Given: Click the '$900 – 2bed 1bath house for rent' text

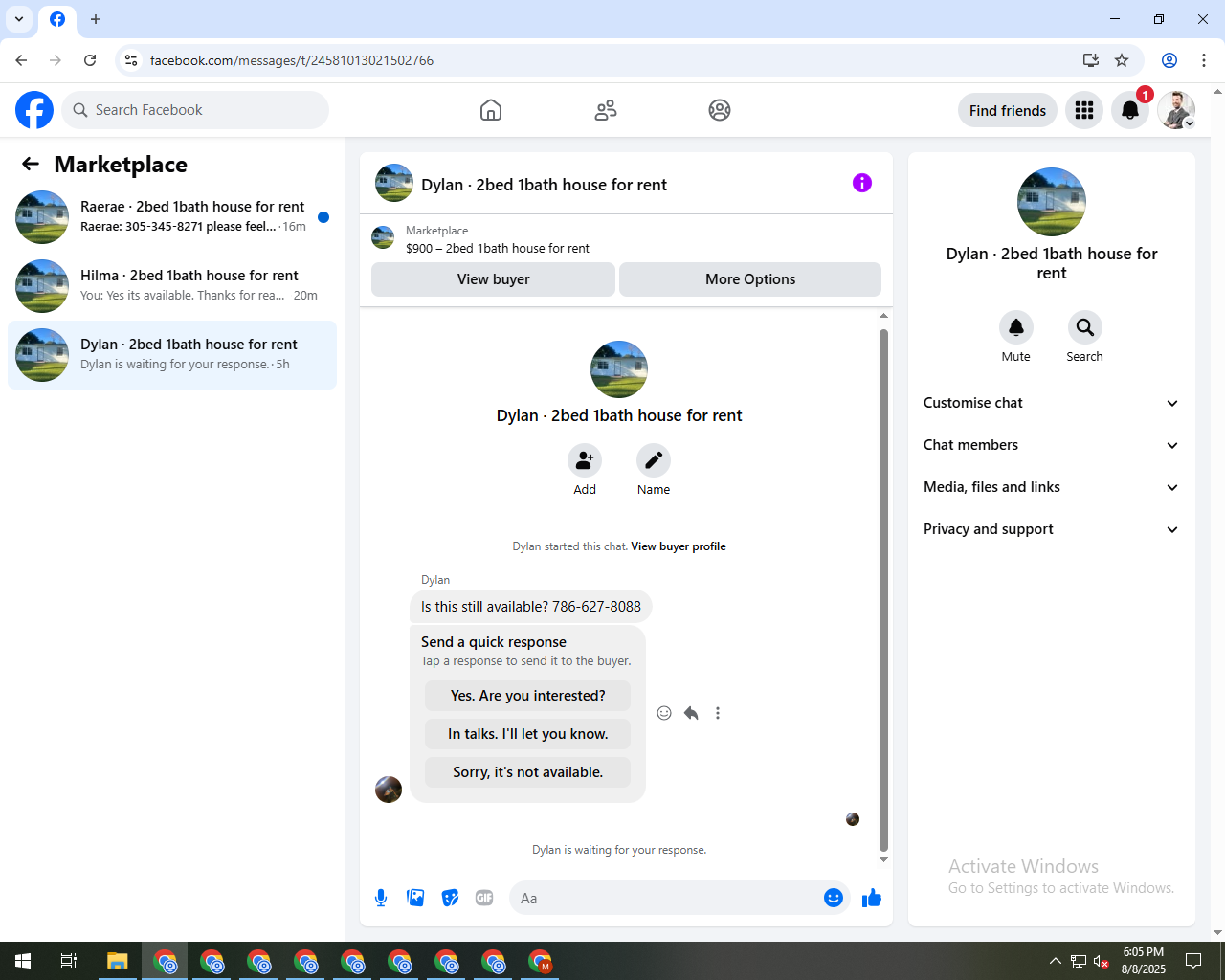Looking at the screenshot, I should click(498, 248).
